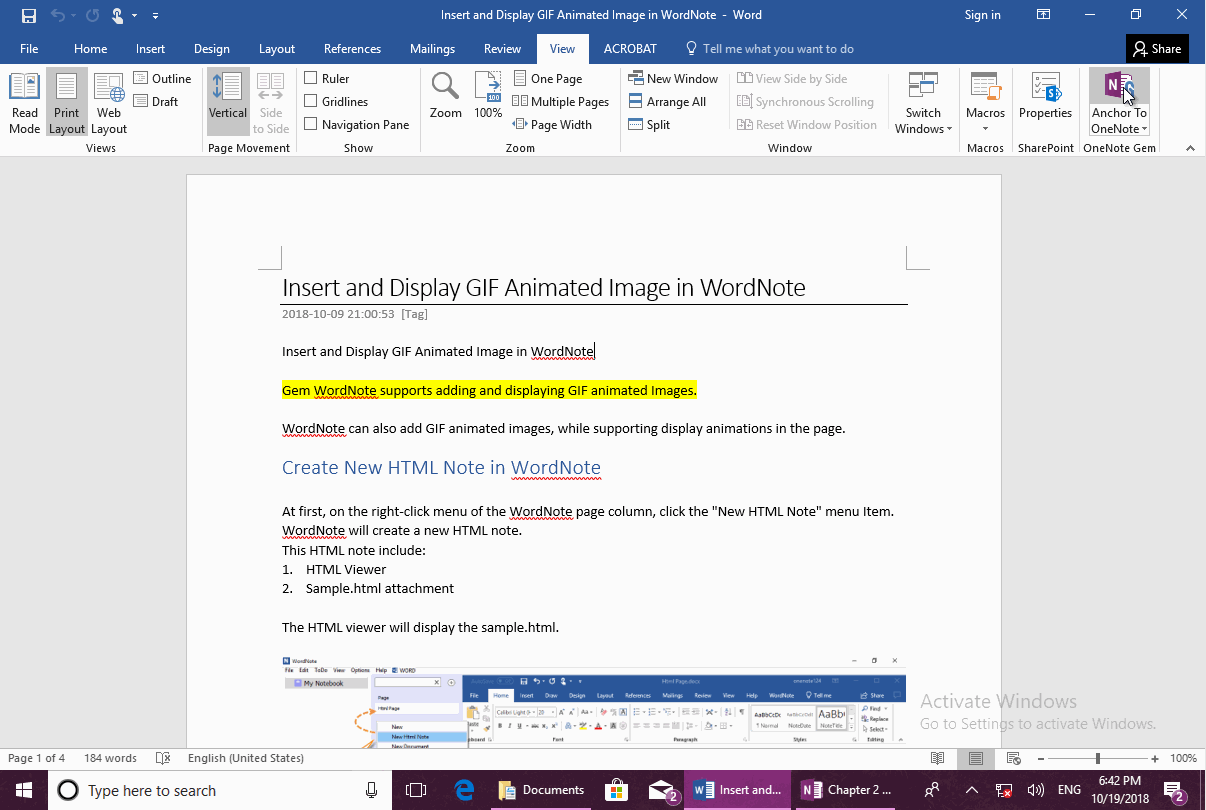Select Vertical page movement
The width and height of the screenshot is (1206, 810).
pos(228,104)
